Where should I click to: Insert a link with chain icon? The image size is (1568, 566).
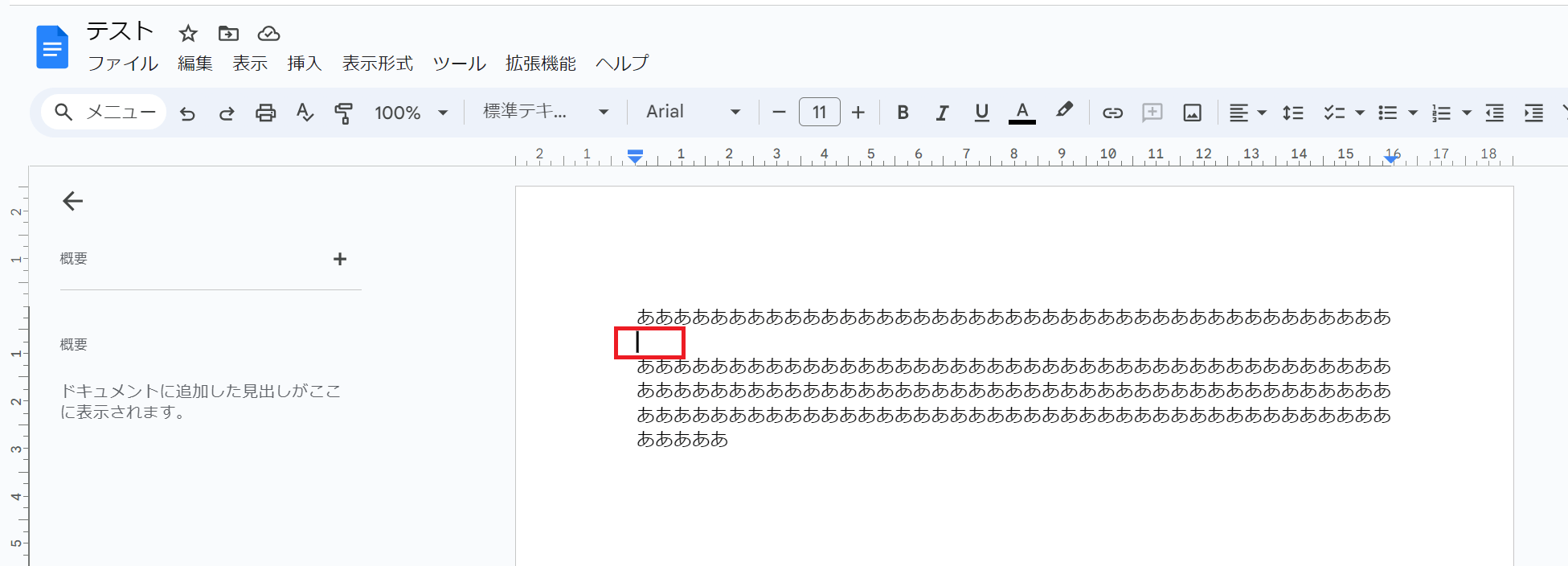point(1112,113)
